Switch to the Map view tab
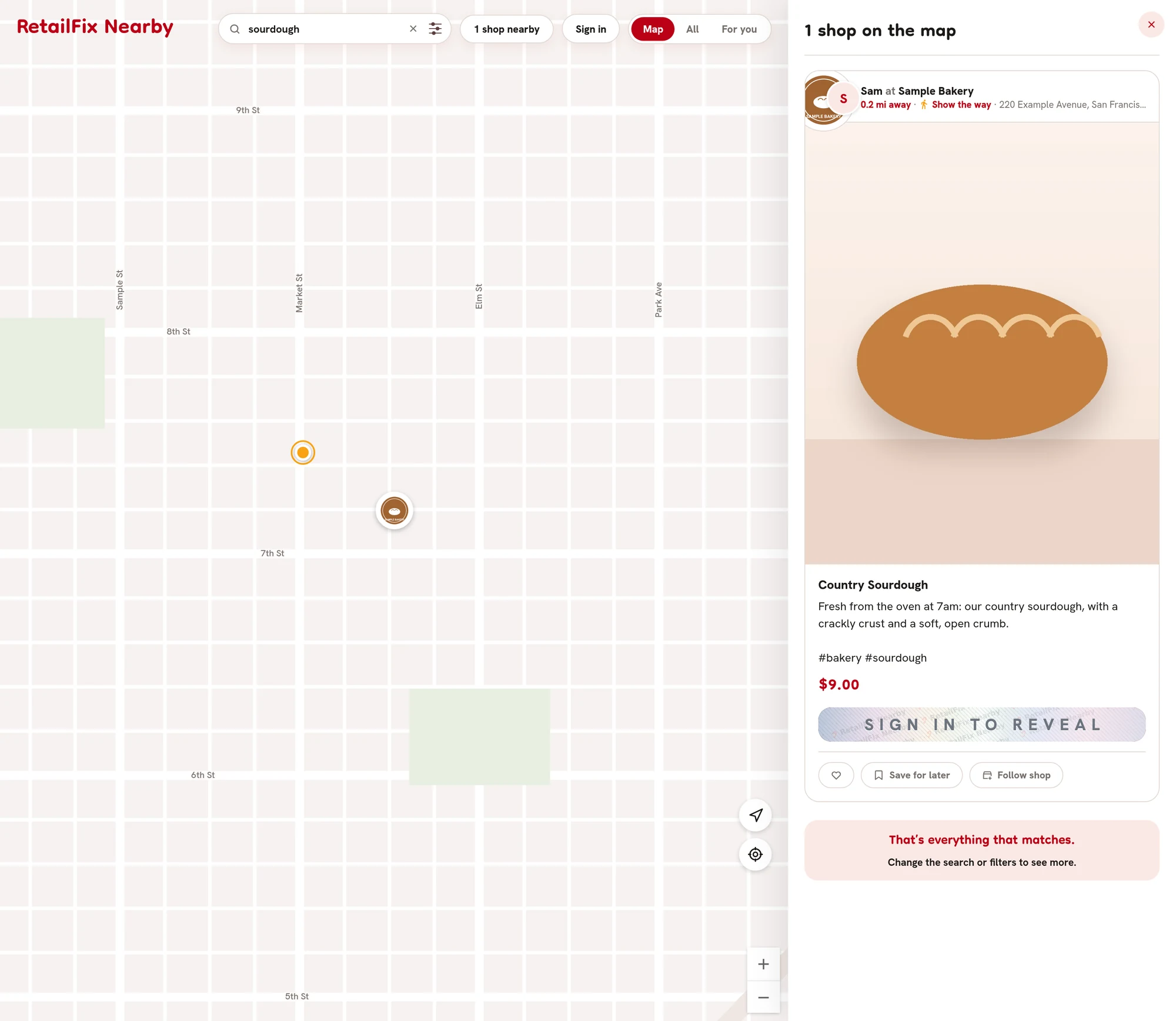This screenshot has height=1021, width=1176. [x=653, y=29]
